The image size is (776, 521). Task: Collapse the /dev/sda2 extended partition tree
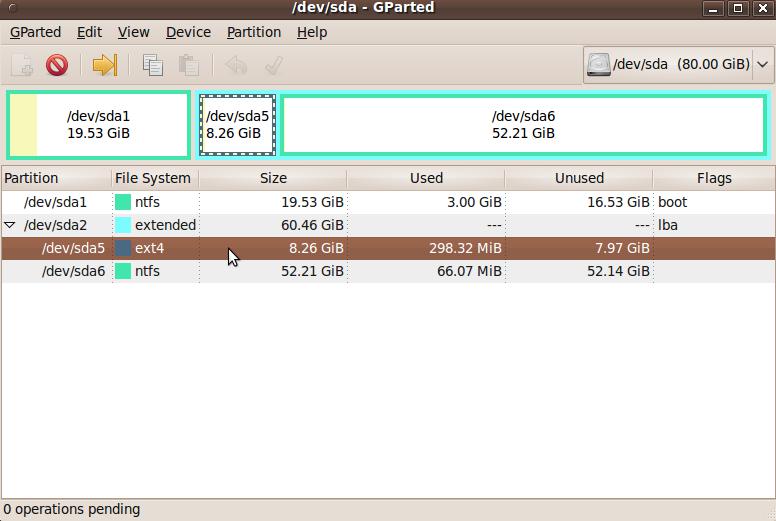(x=9, y=225)
